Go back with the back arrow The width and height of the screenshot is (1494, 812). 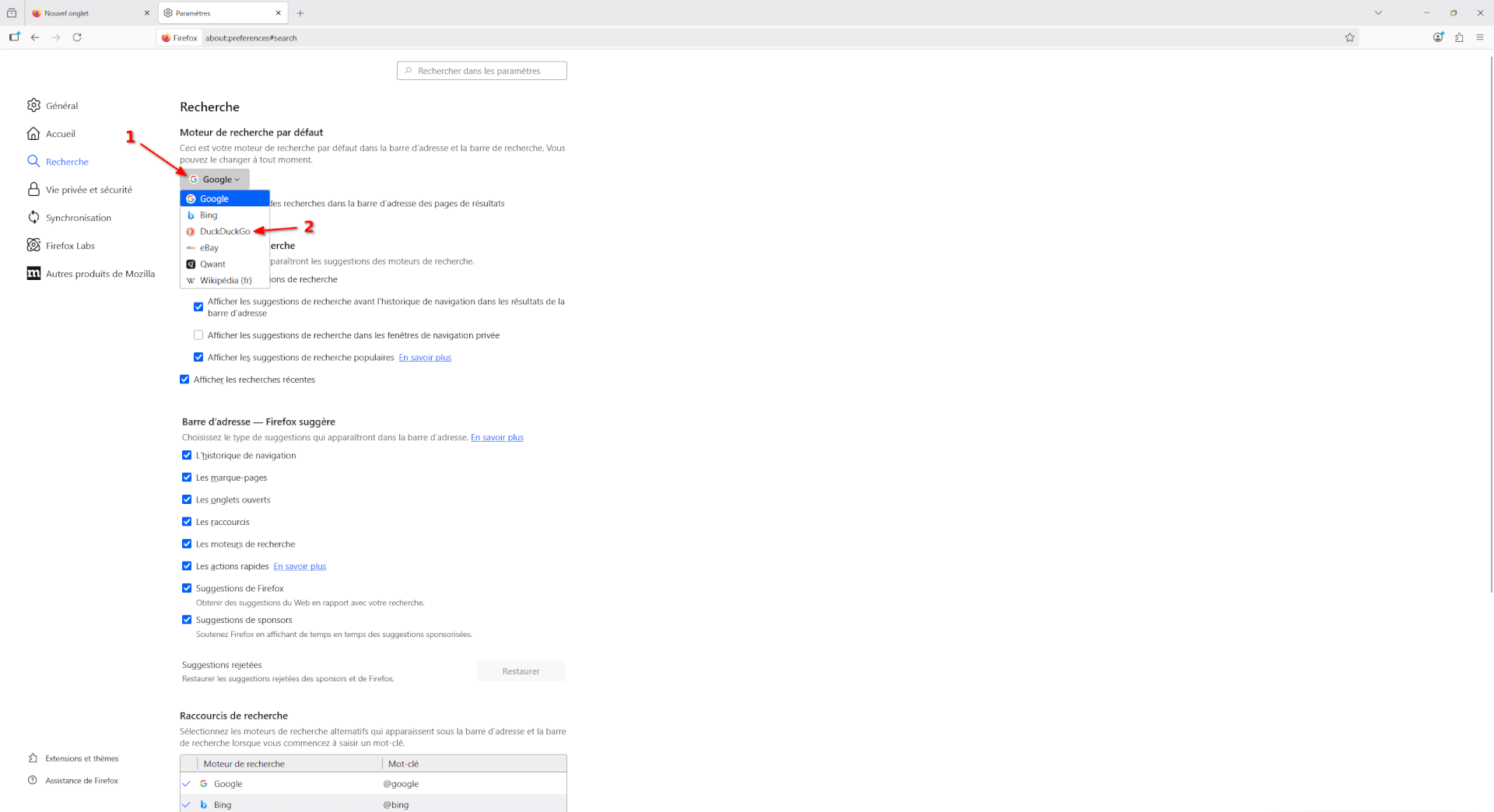(35, 37)
